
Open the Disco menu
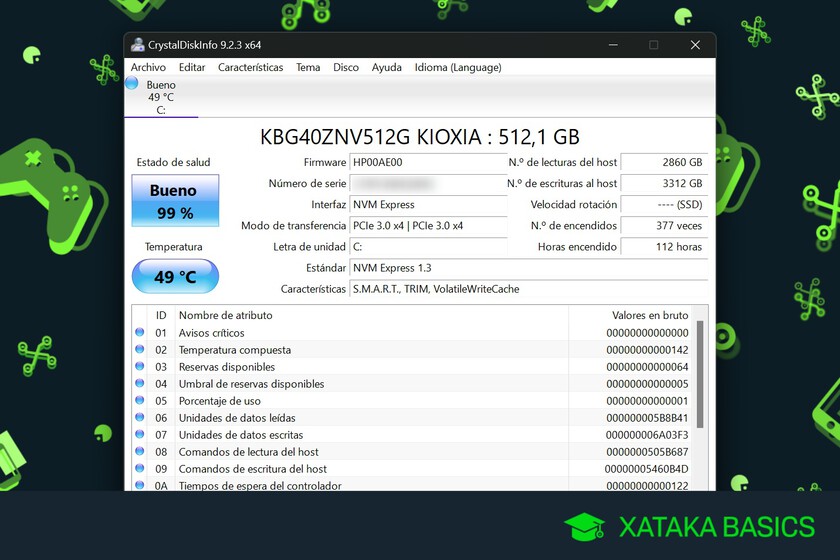346,68
